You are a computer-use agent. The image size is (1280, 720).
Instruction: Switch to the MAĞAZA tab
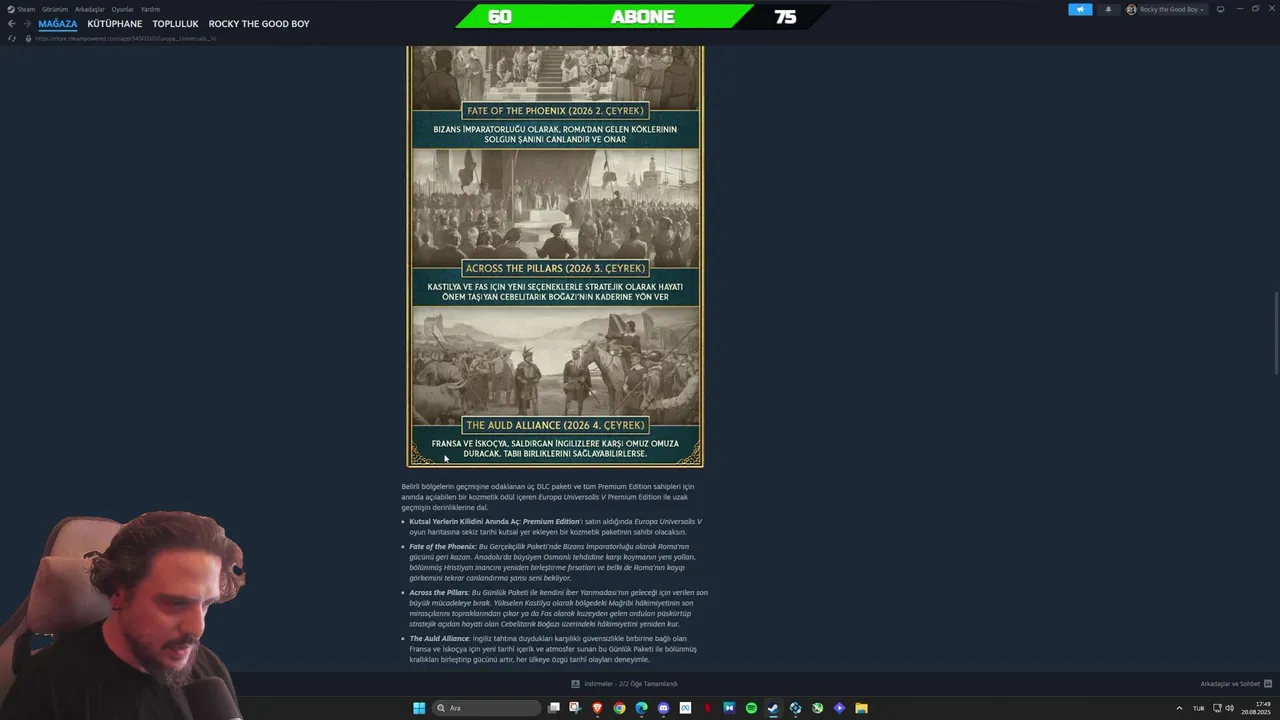58,24
